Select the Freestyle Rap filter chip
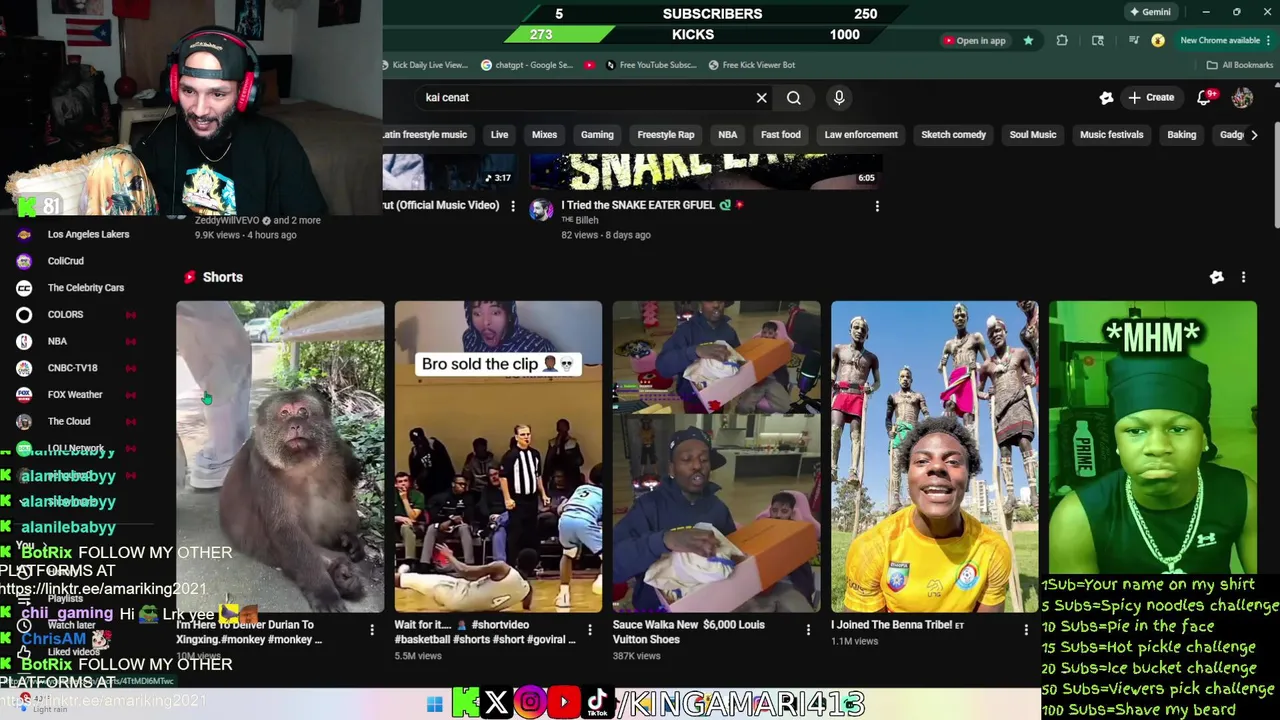Screen dimensions: 1280x720 point(666,135)
